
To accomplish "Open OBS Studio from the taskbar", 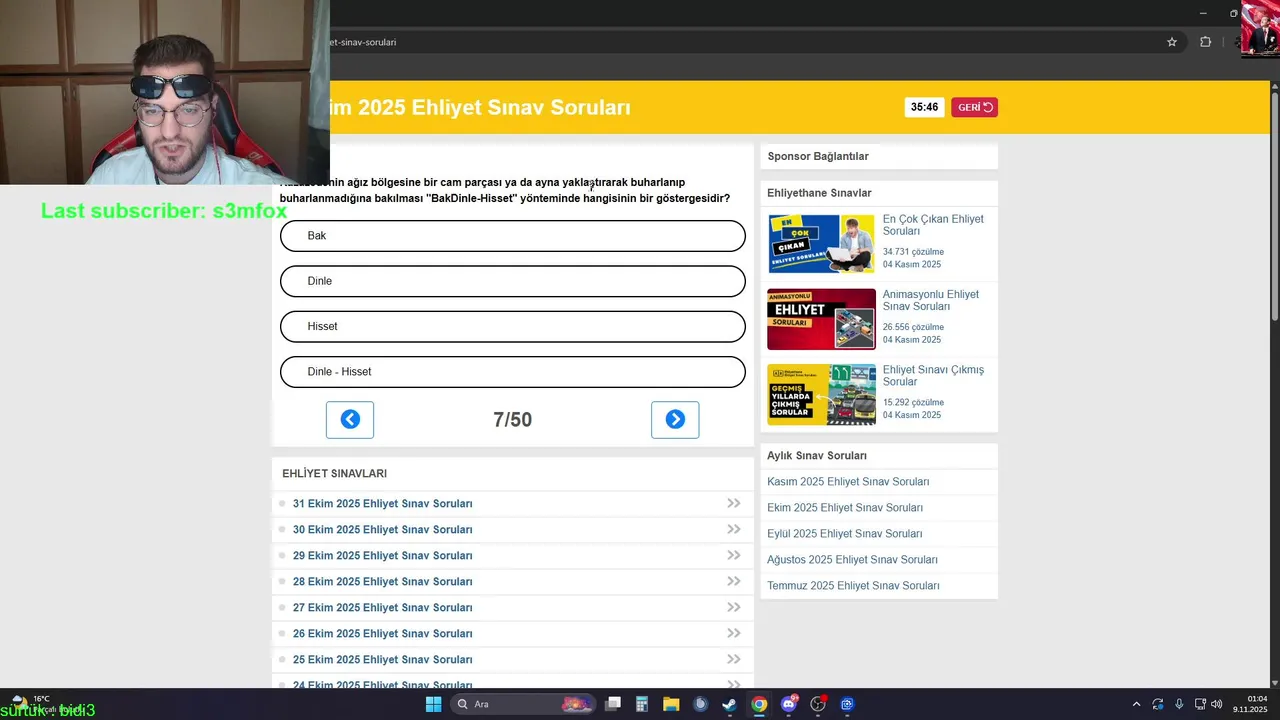I will click(x=818, y=704).
